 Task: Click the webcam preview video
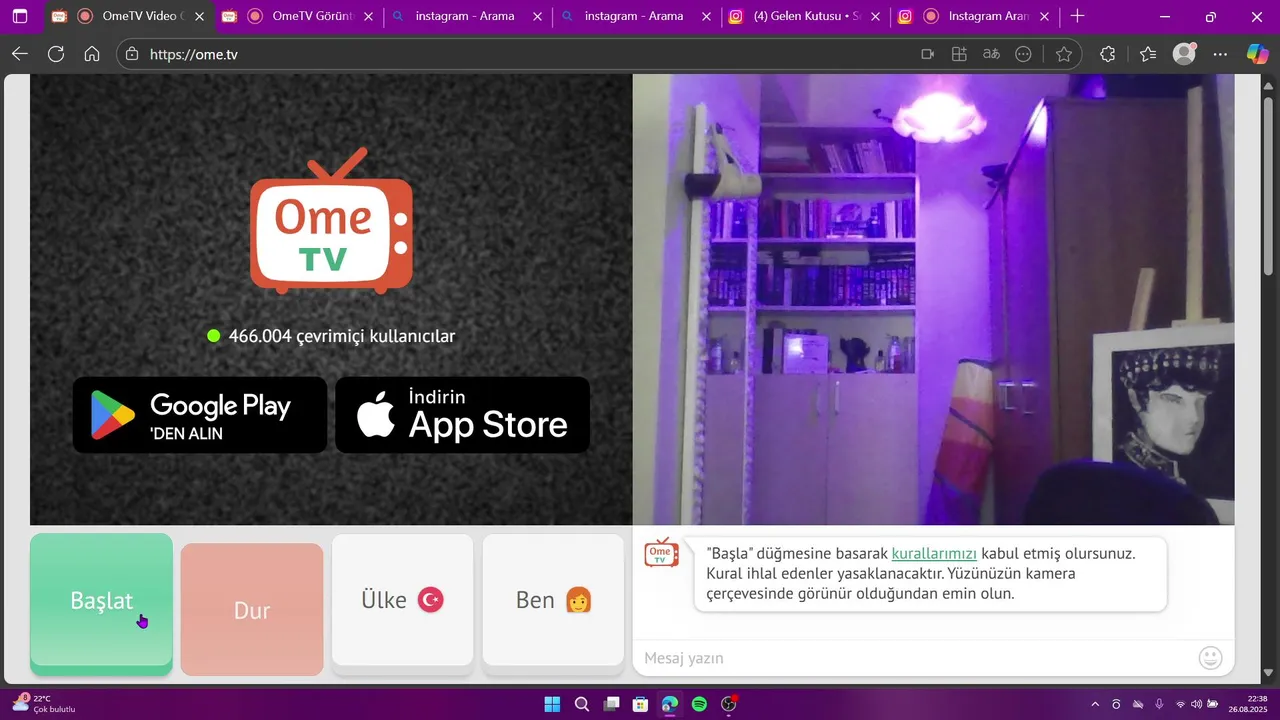(933, 299)
